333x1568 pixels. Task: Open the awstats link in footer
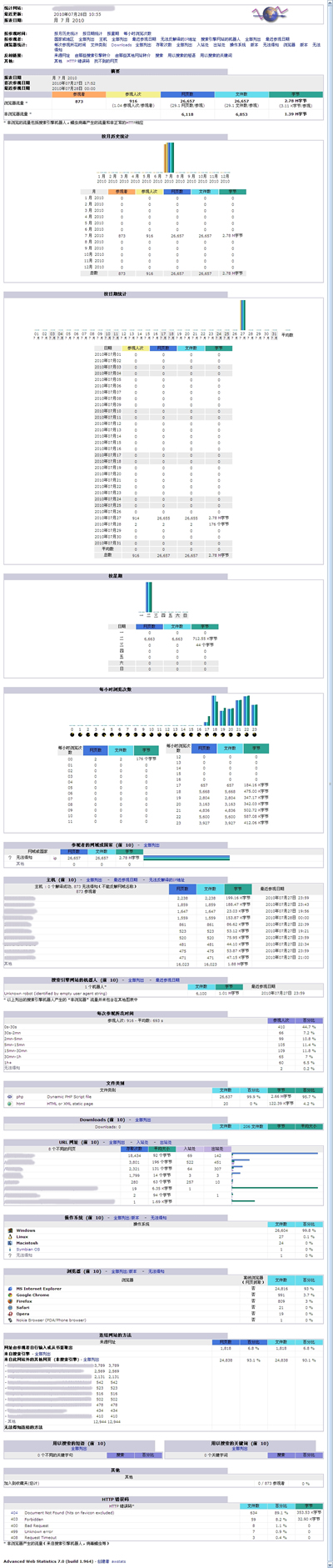pos(118,1560)
